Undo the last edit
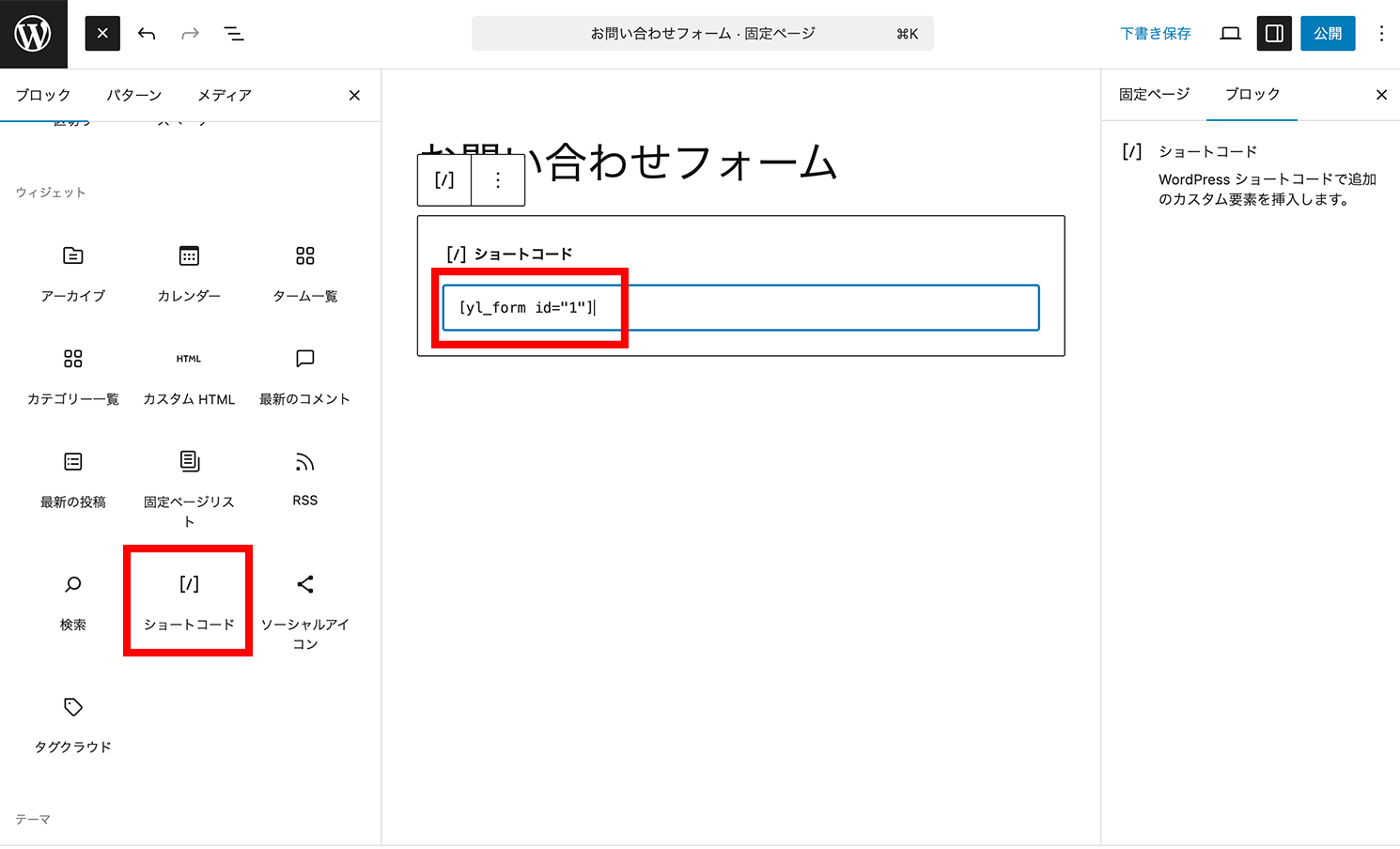This screenshot has height=849, width=1400. 147,34
